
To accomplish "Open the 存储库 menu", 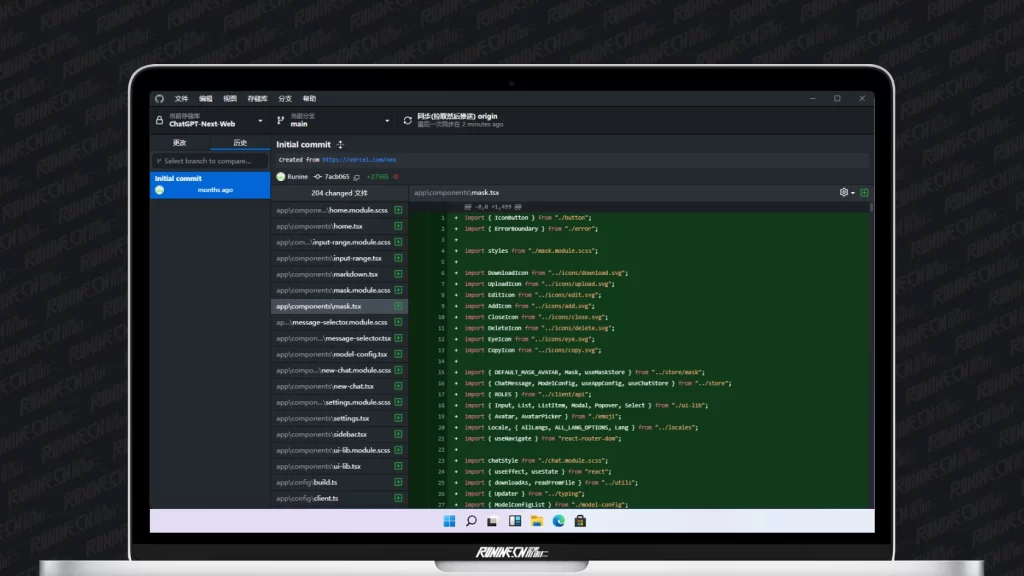I will click(258, 99).
